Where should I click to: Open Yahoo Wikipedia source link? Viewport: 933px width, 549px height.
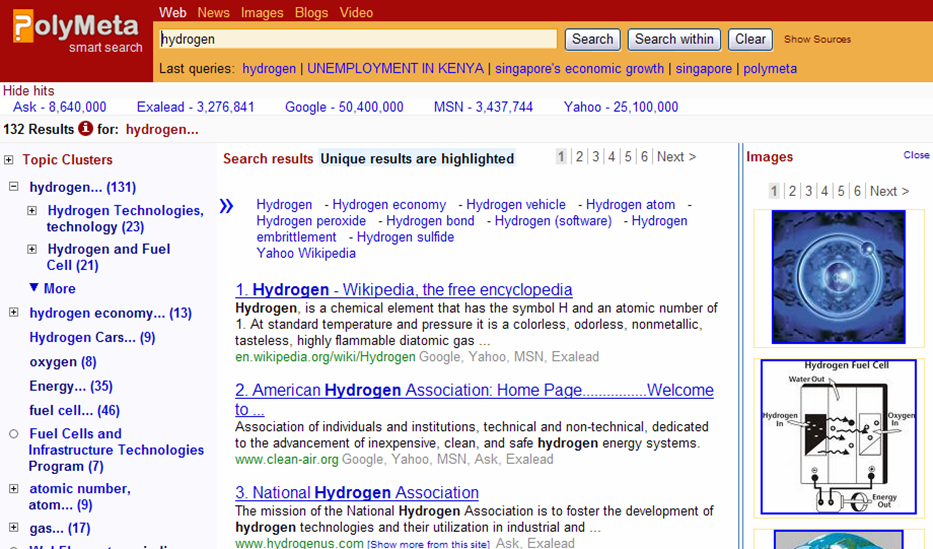point(306,253)
